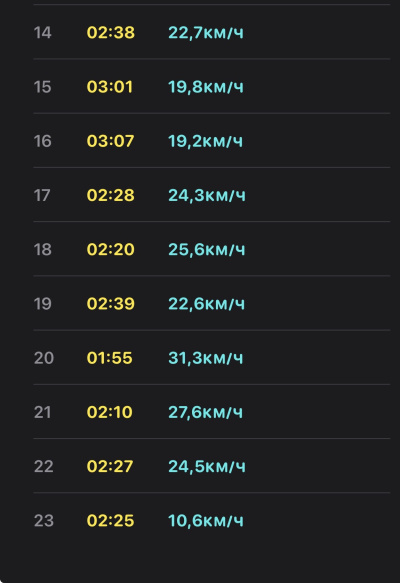Click fastest split time 01:55
The width and height of the screenshot is (400, 583).
click(109, 358)
